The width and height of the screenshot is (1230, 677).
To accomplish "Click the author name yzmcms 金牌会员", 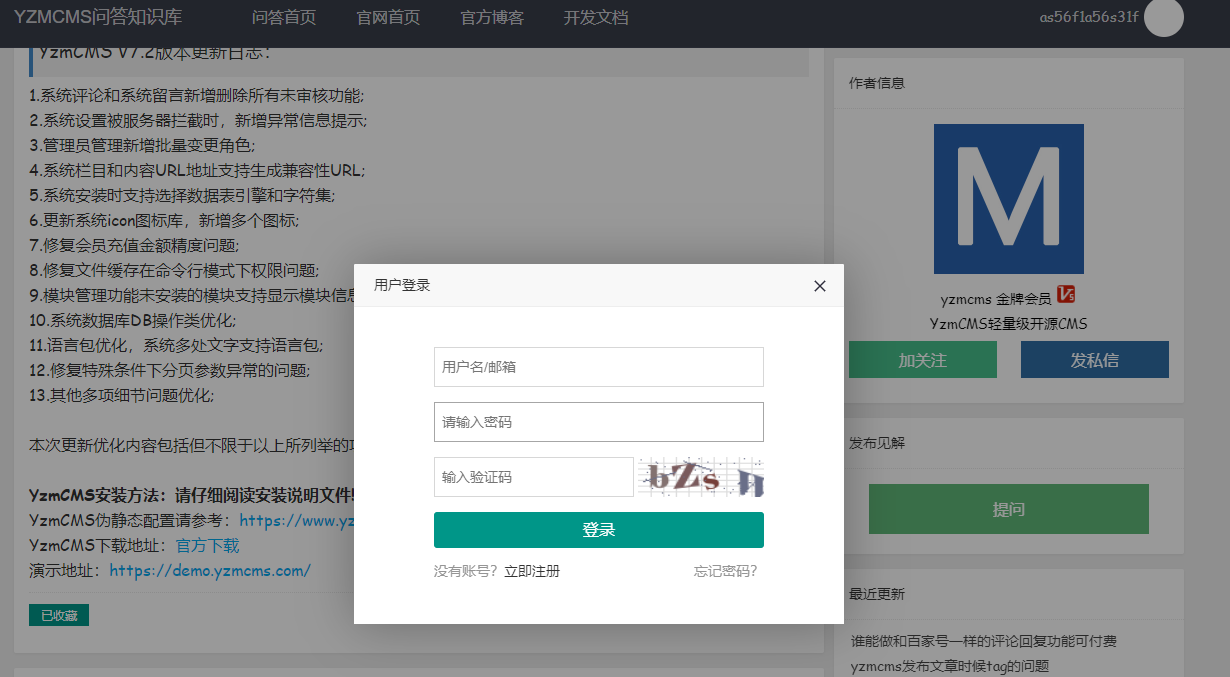I will 996,298.
